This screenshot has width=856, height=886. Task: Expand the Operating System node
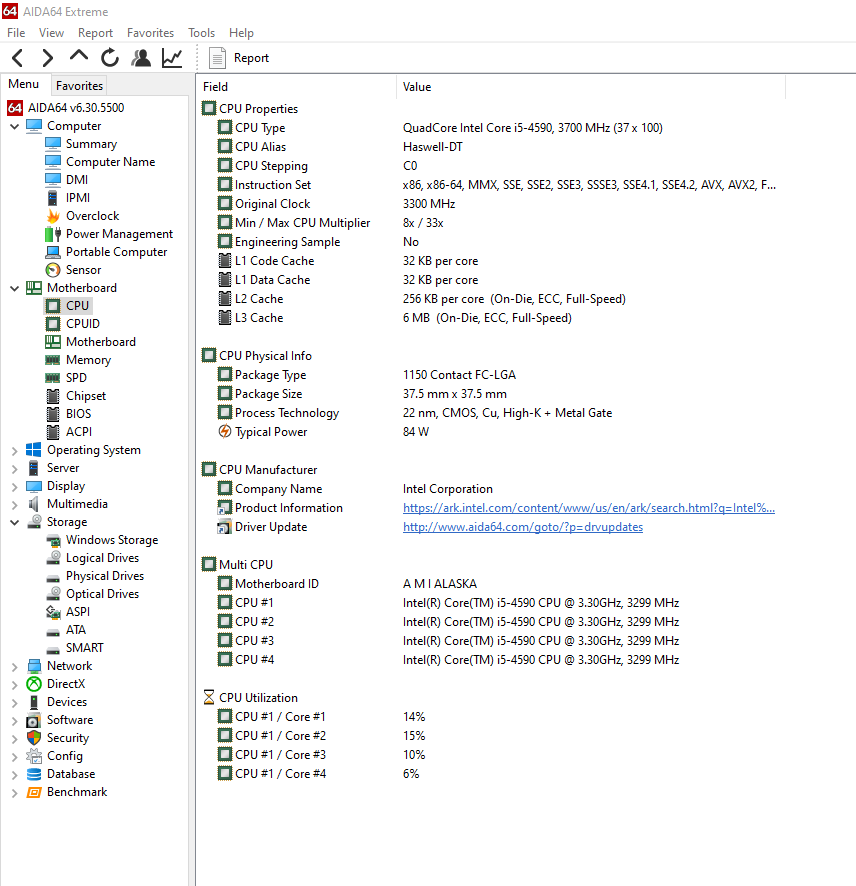(x=14, y=450)
